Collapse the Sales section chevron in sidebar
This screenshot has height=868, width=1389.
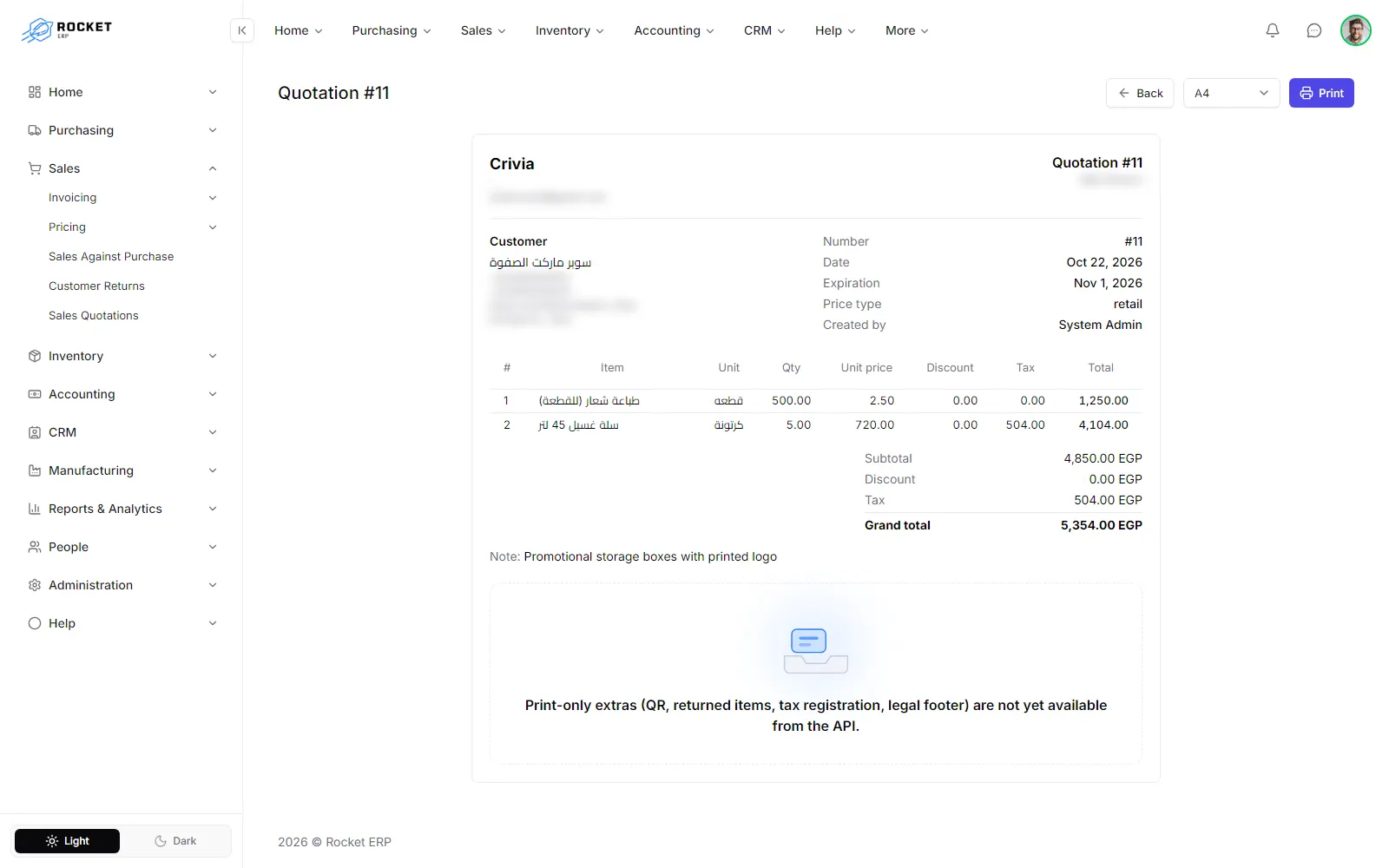point(213,168)
